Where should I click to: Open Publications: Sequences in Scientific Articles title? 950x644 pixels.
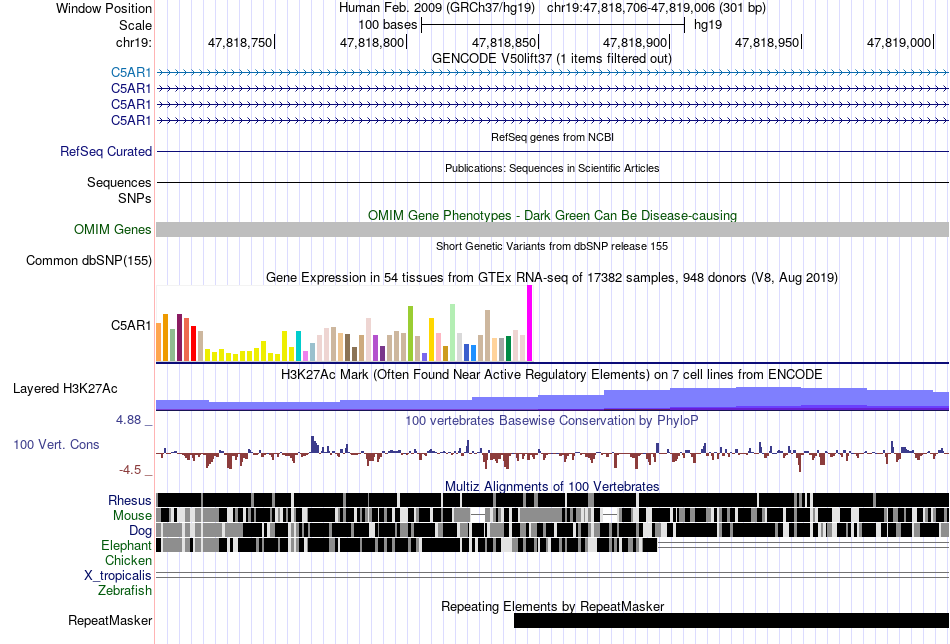(x=552, y=168)
